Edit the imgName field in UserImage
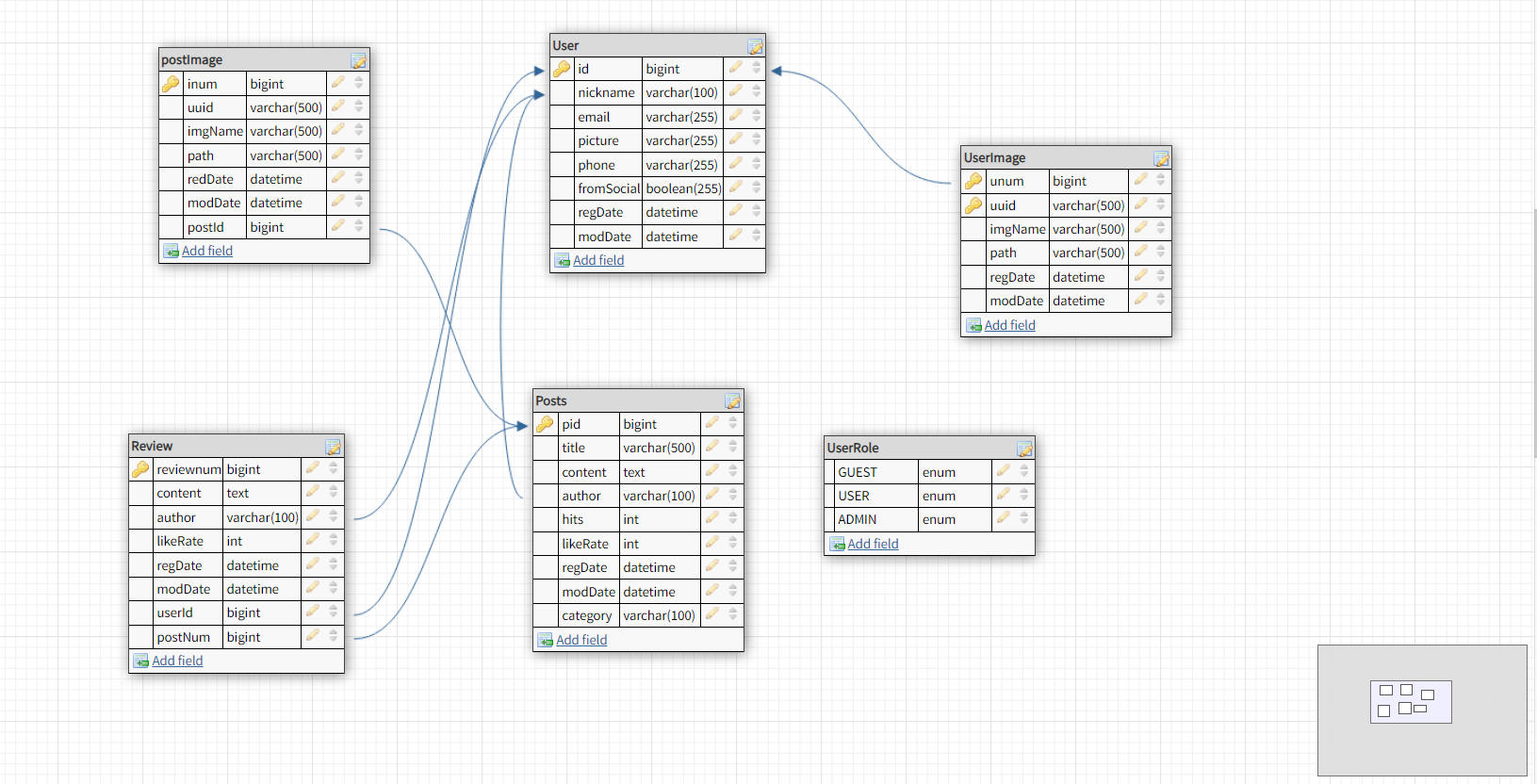The image size is (1537, 784). 1140,228
